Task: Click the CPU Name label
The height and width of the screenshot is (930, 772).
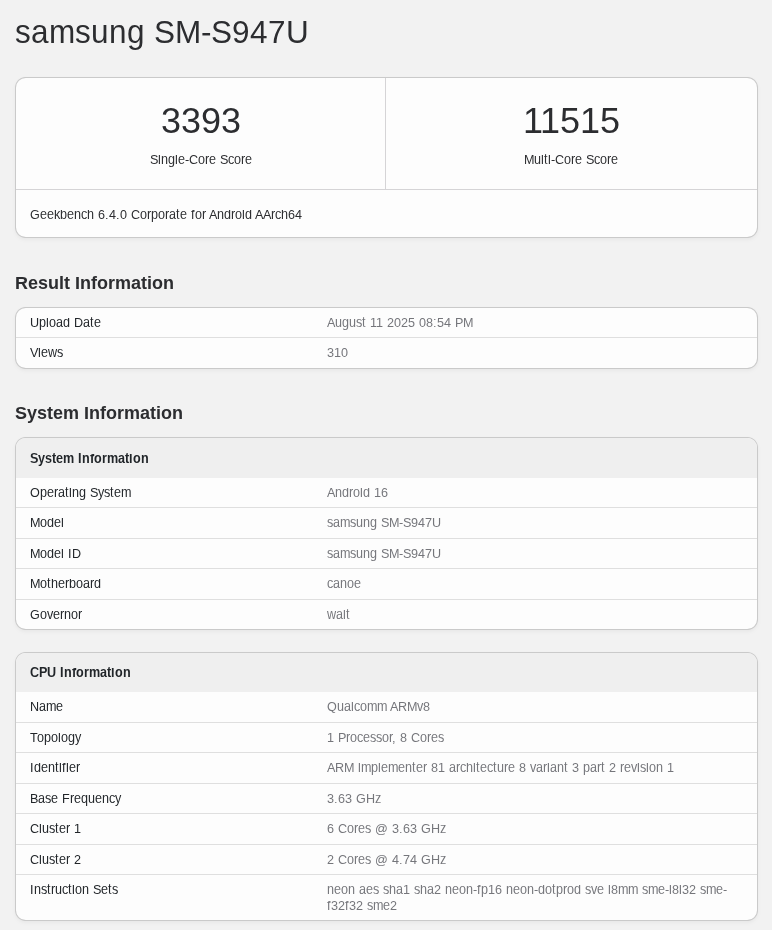Action: pos(46,706)
